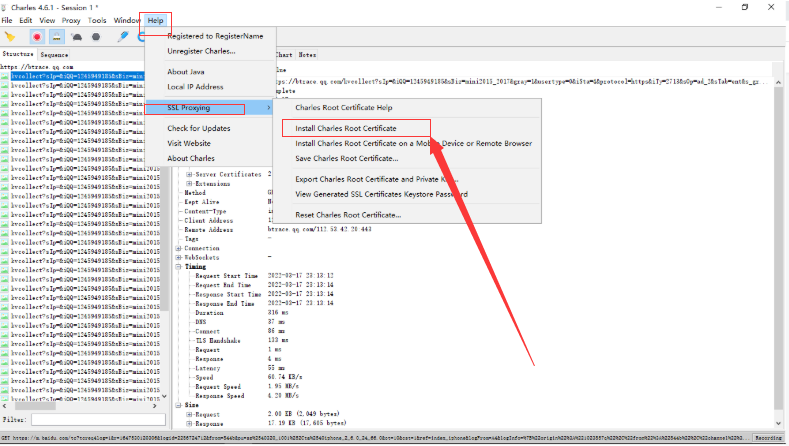Select Export Charles Root Certificate and Private Key
789x446 pixels.
[376, 179]
